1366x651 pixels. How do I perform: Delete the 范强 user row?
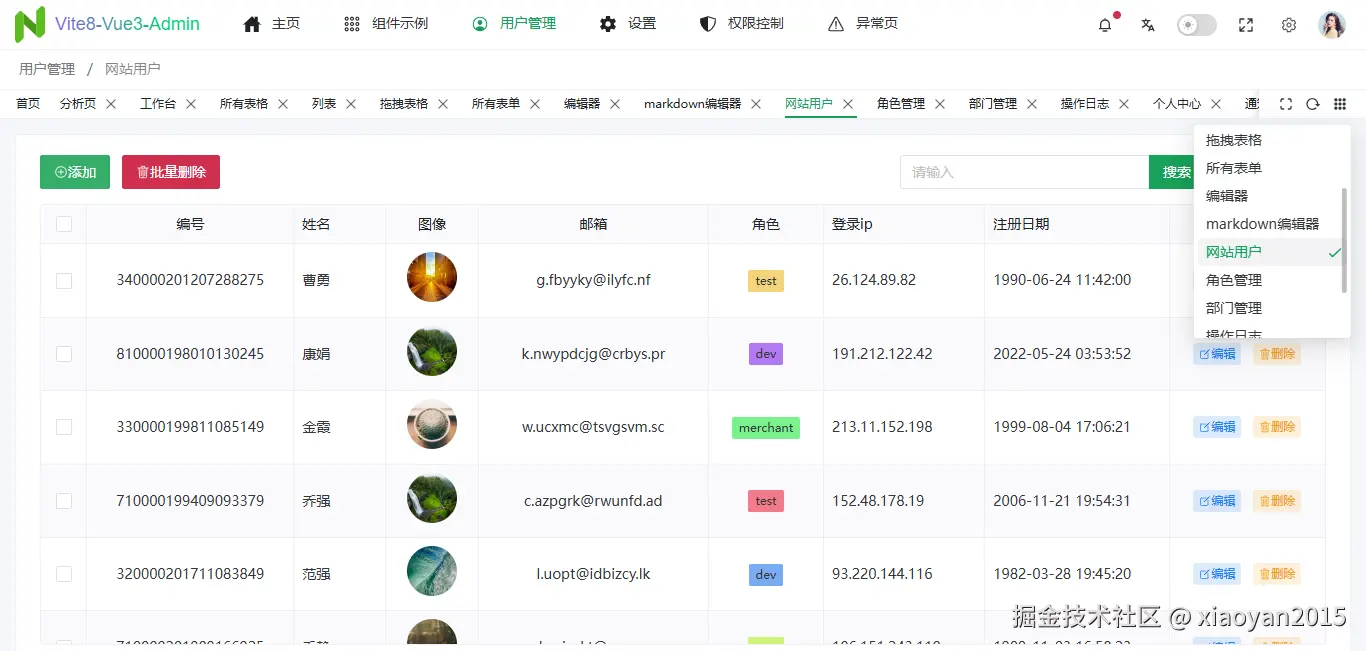[1277, 574]
